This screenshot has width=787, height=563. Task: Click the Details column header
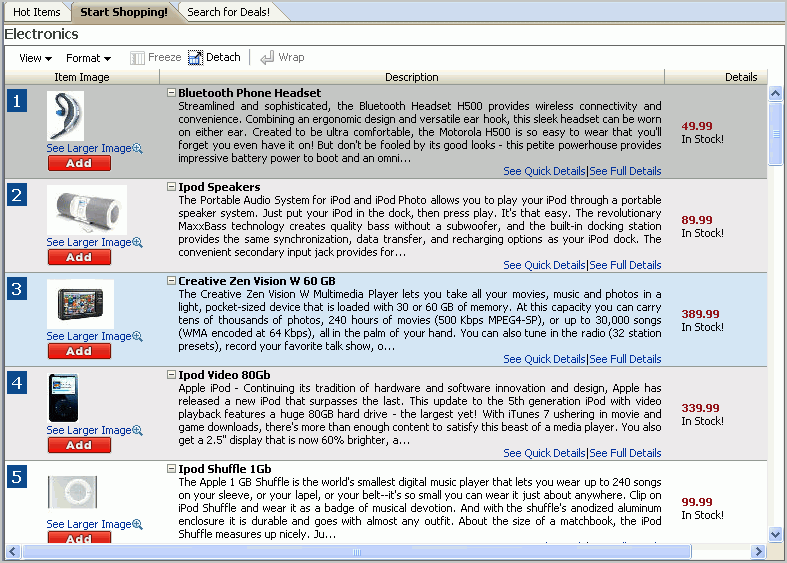[x=716, y=77]
